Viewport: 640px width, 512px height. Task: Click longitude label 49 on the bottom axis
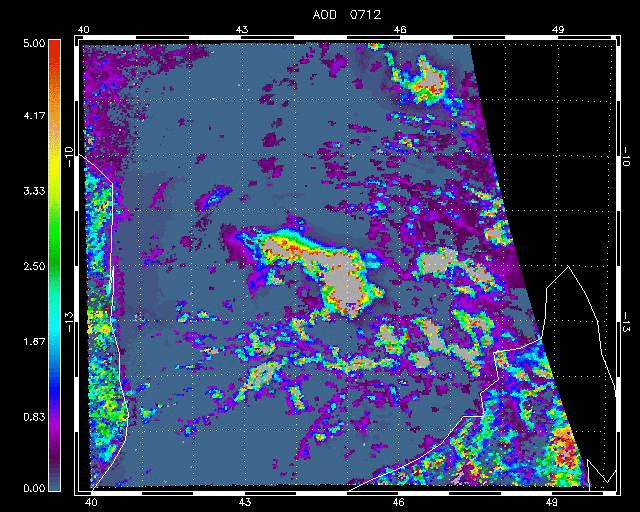click(x=553, y=502)
